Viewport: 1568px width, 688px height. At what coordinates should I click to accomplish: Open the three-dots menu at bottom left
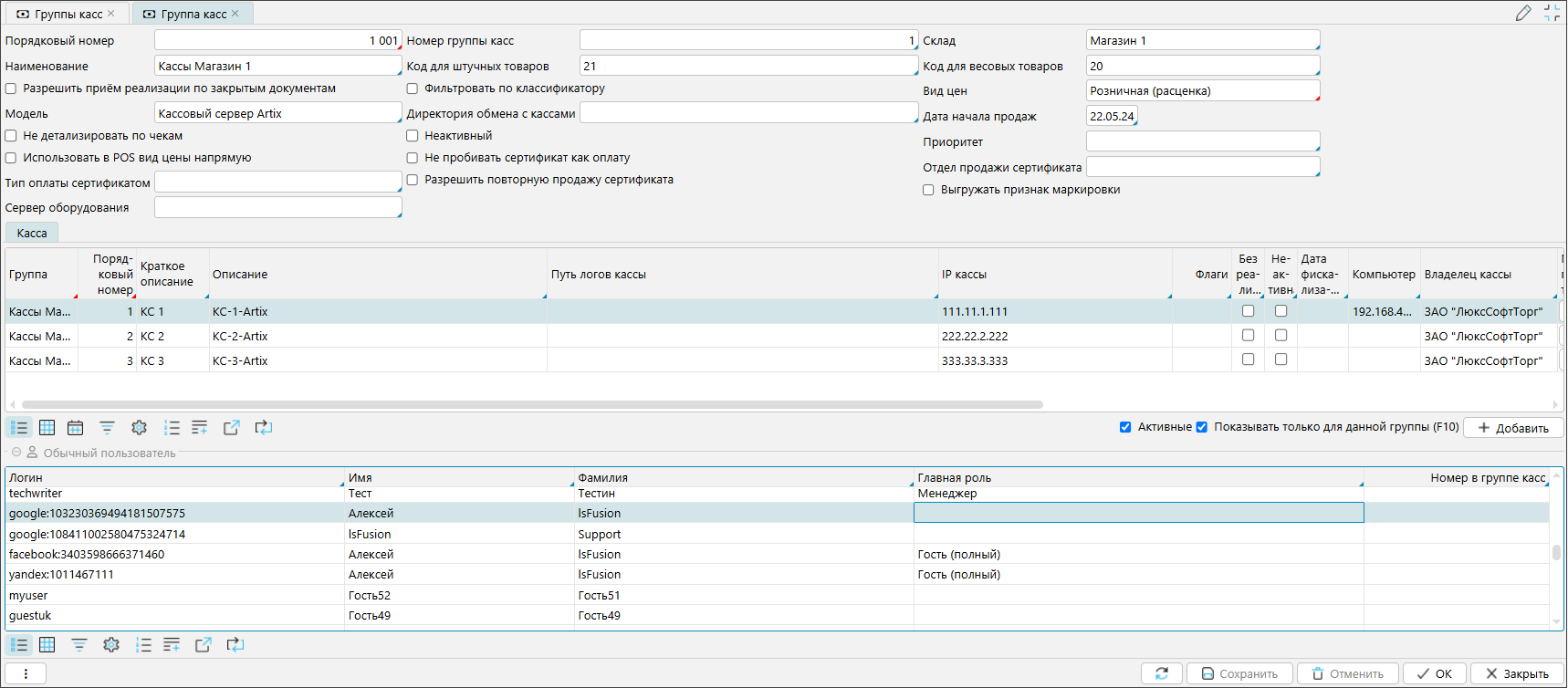tap(26, 673)
